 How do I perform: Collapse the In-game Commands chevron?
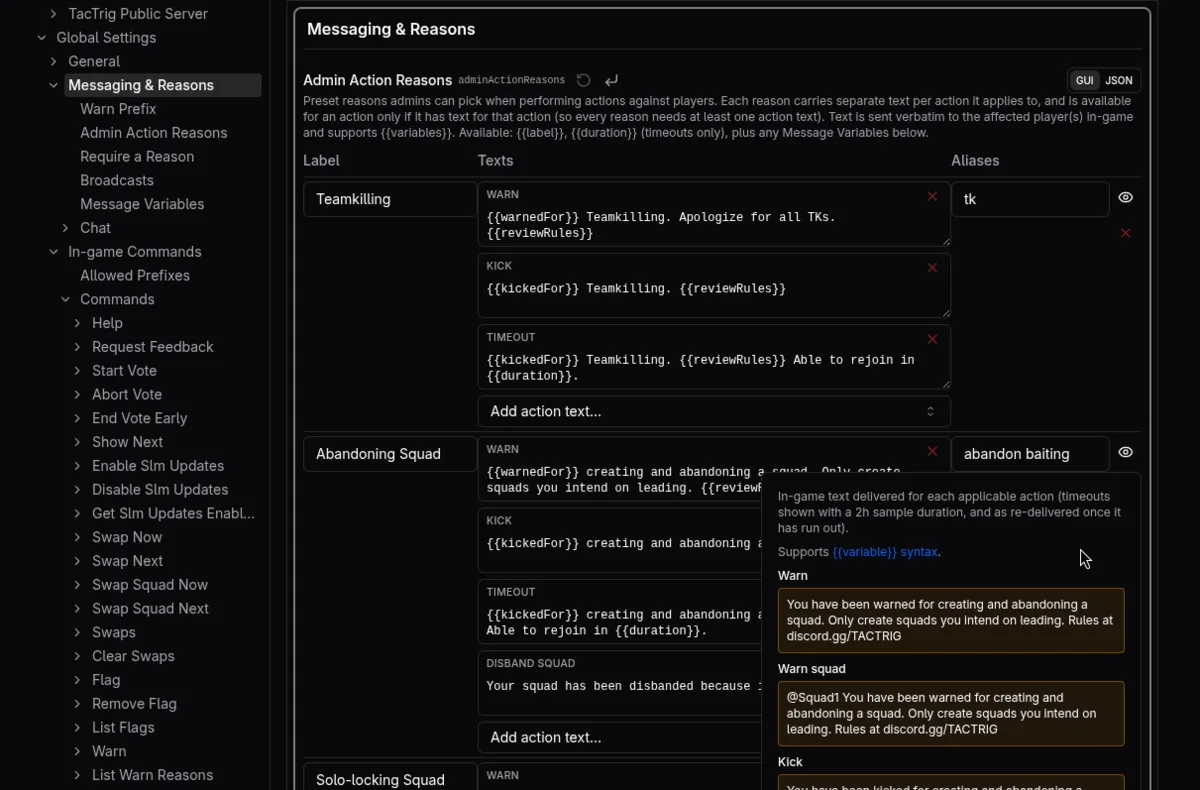point(53,252)
